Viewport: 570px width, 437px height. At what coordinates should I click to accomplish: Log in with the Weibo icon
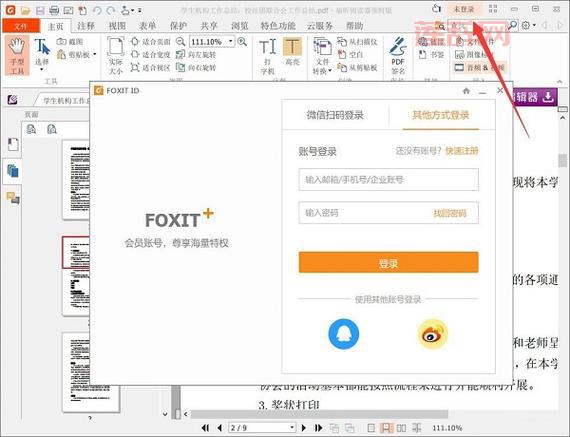click(432, 334)
